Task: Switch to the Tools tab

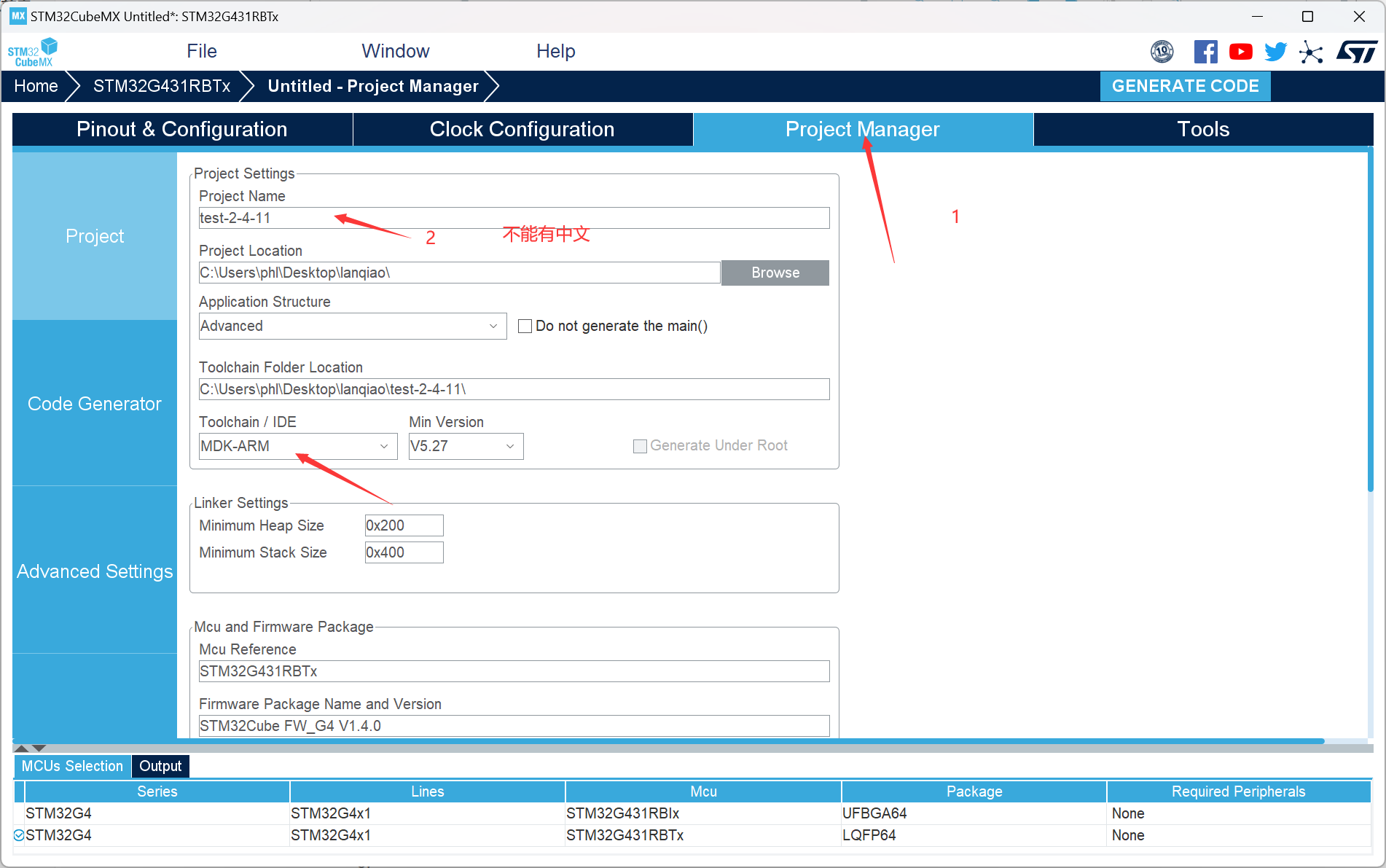Action: pyautogui.click(x=1203, y=129)
